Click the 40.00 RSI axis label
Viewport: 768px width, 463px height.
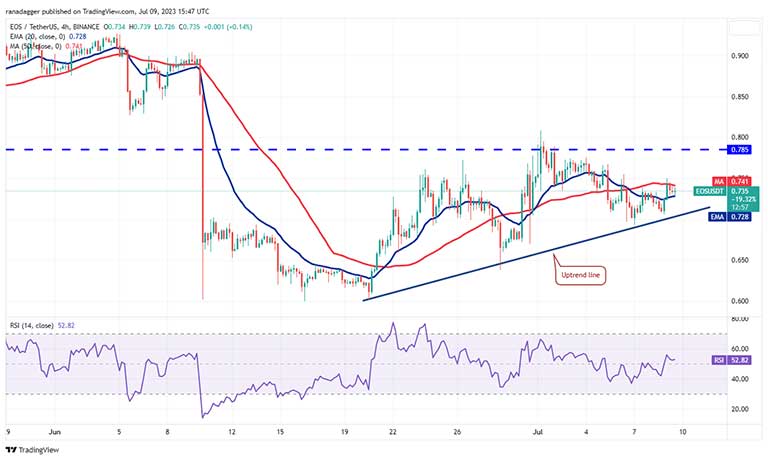pyautogui.click(x=740, y=379)
